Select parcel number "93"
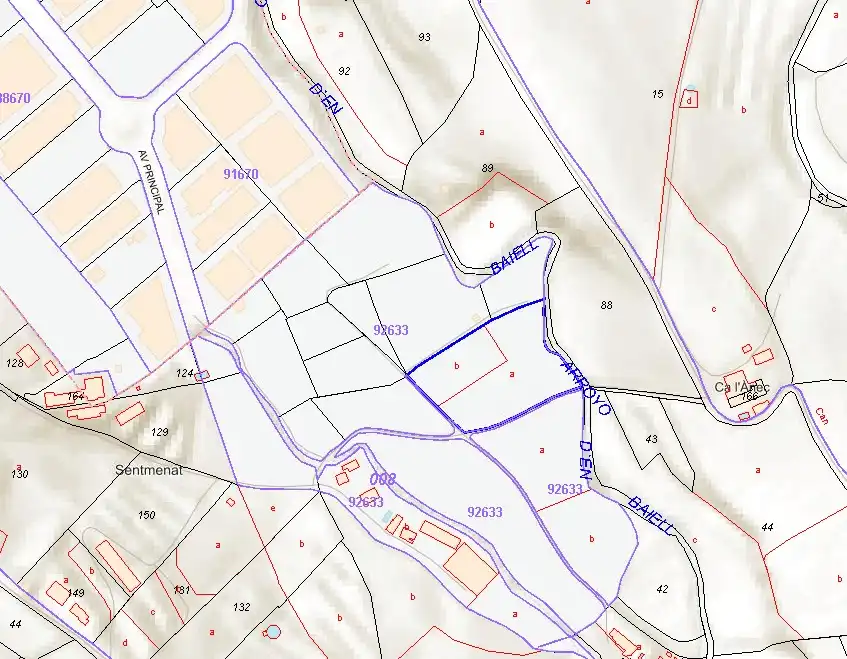The height and width of the screenshot is (659, 847). point(425,37)
